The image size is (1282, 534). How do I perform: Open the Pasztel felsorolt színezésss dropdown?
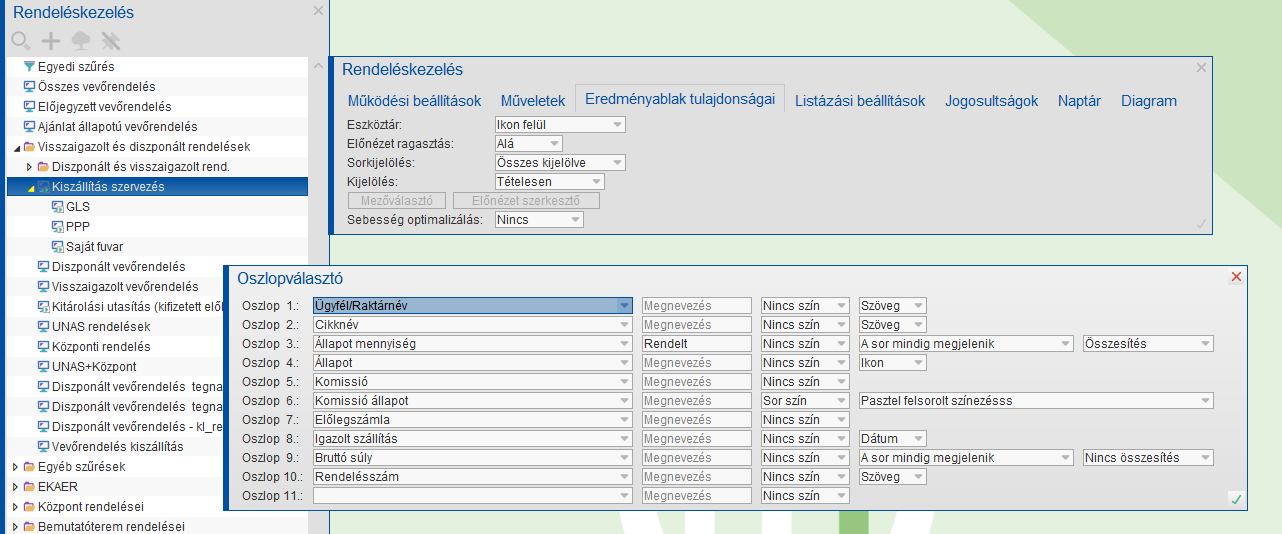(1036, 401)
